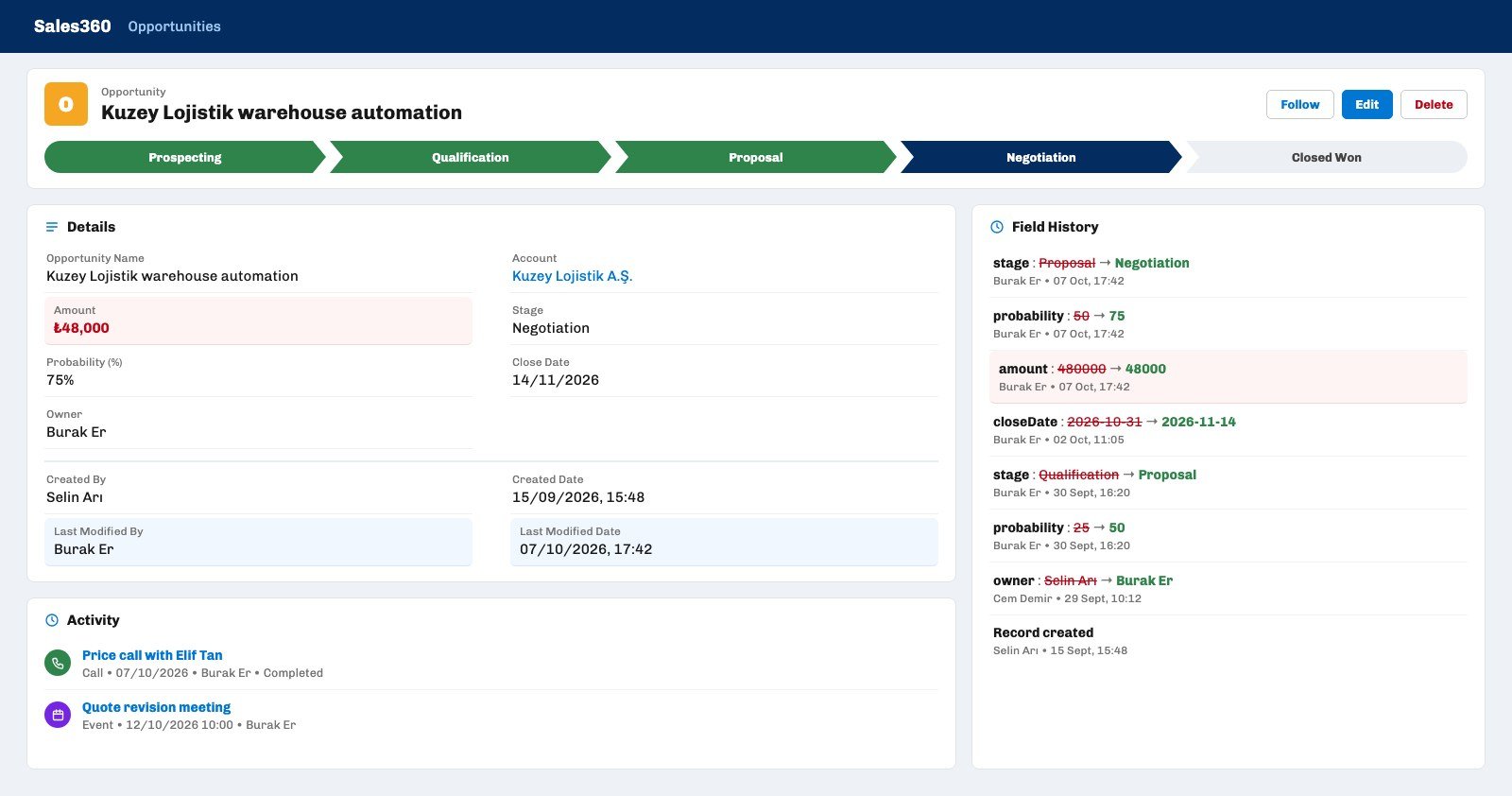This screenshot has height=796, width=1512.
Task: Click the Last Modified Date value 07/10/2026, 17:42
Action: [586, 549]
